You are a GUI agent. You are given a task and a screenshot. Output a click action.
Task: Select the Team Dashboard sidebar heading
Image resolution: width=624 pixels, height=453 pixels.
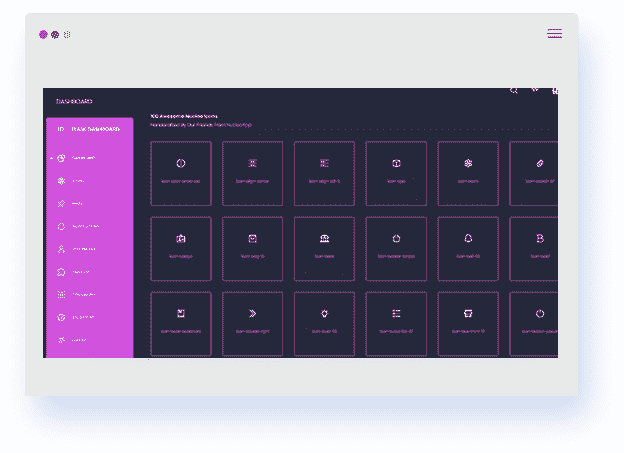96,129
